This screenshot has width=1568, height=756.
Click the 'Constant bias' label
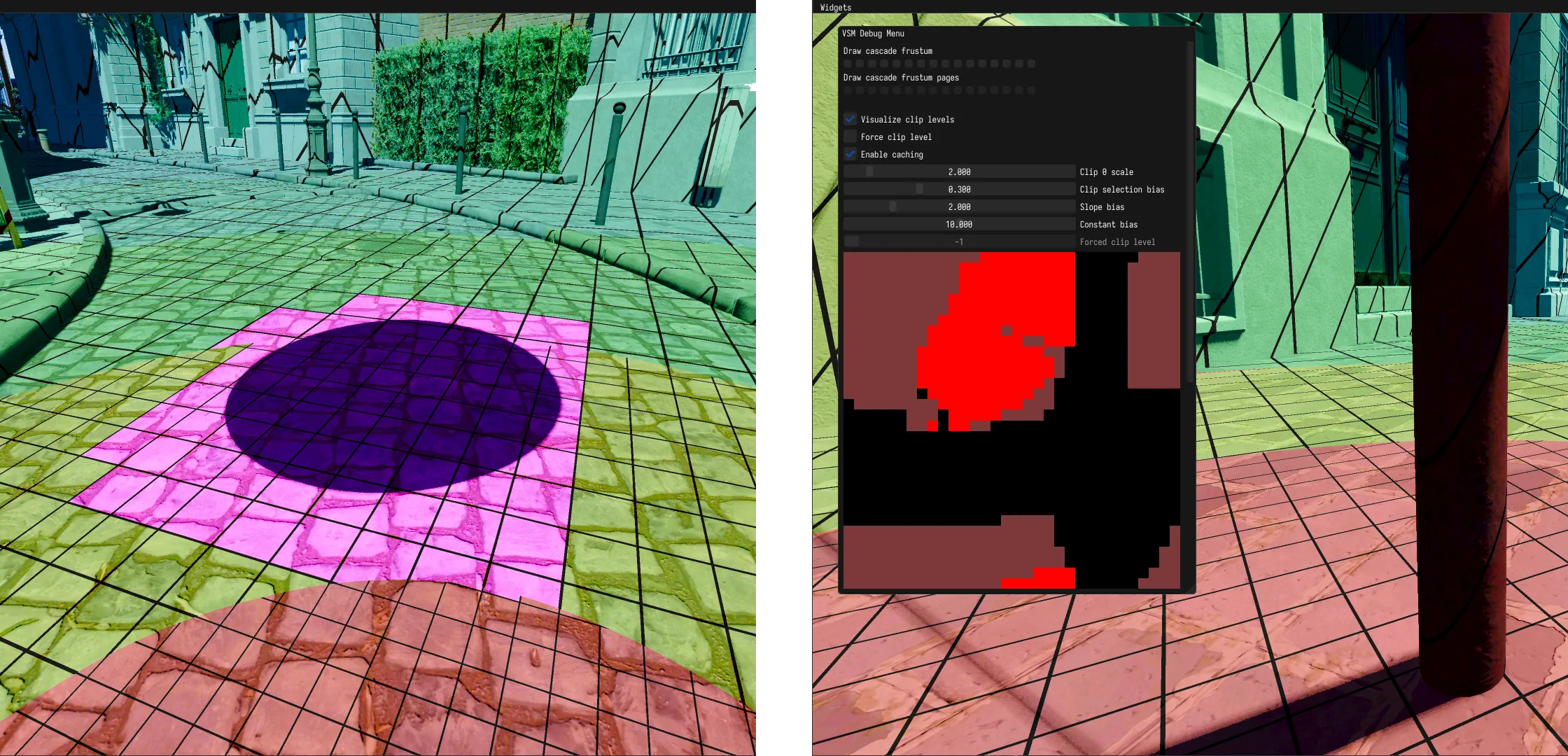1109,225
